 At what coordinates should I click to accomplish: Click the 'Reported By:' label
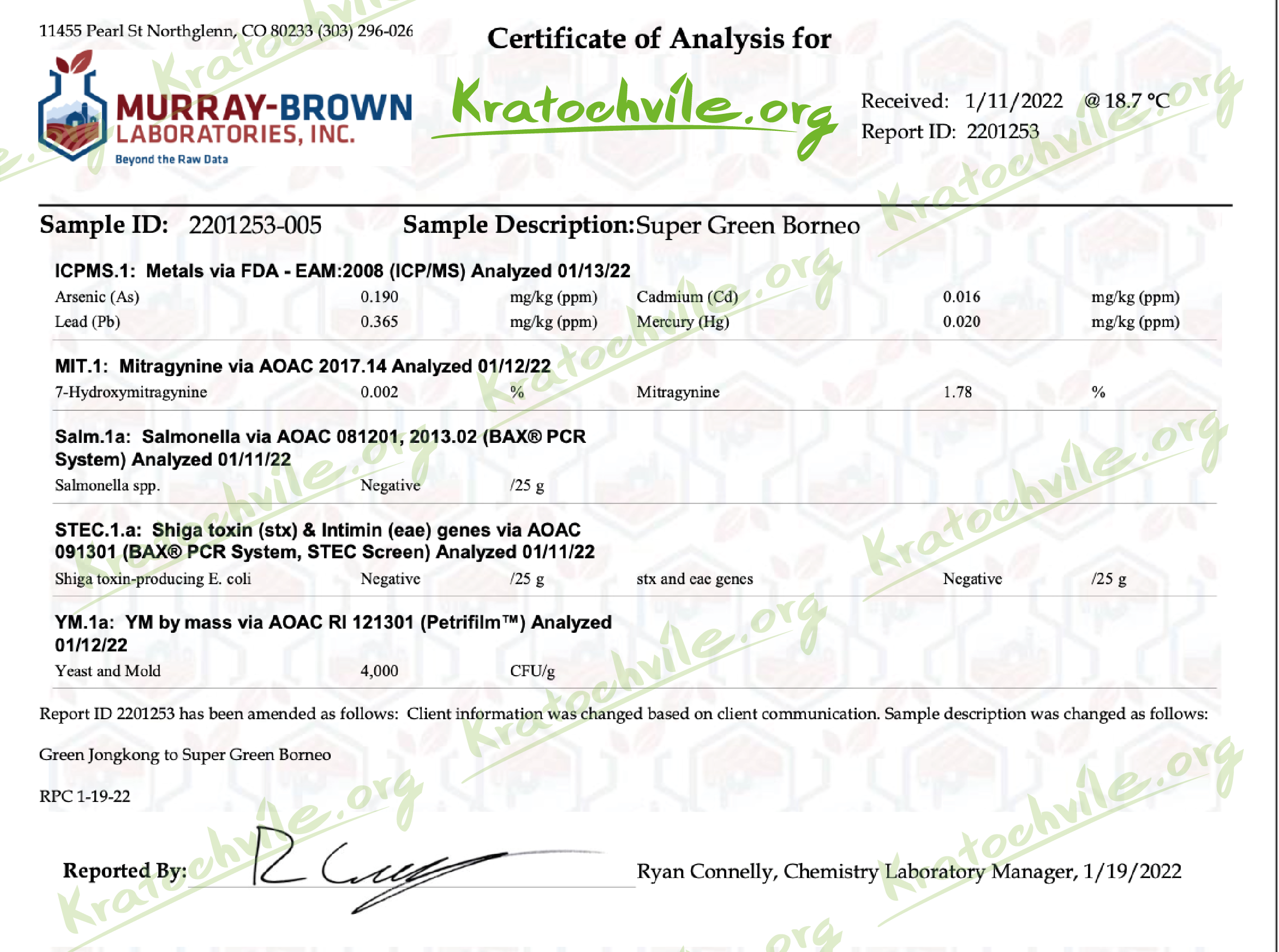pos(125,871)
